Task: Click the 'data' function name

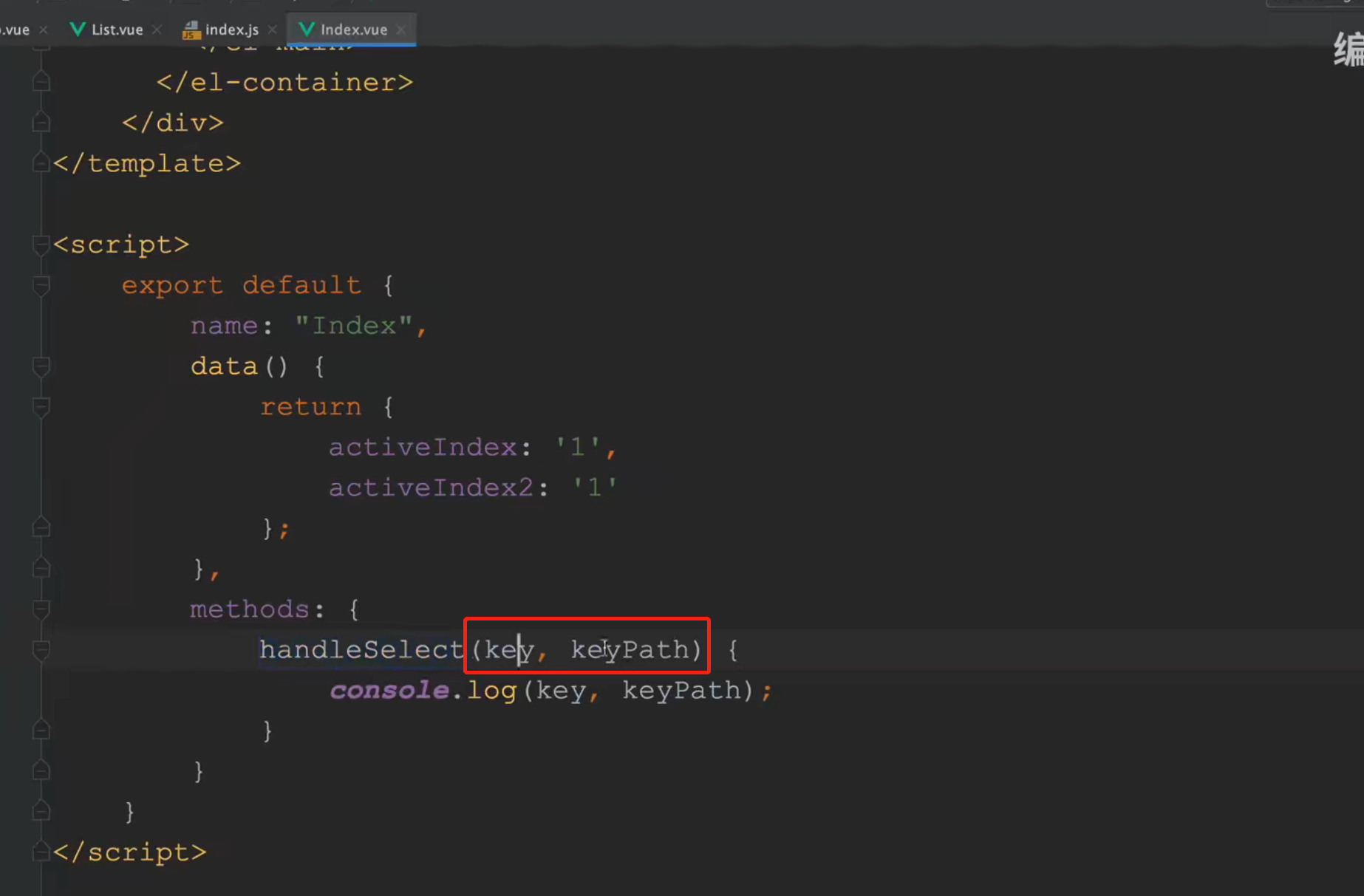Action: tap(225, 366)
